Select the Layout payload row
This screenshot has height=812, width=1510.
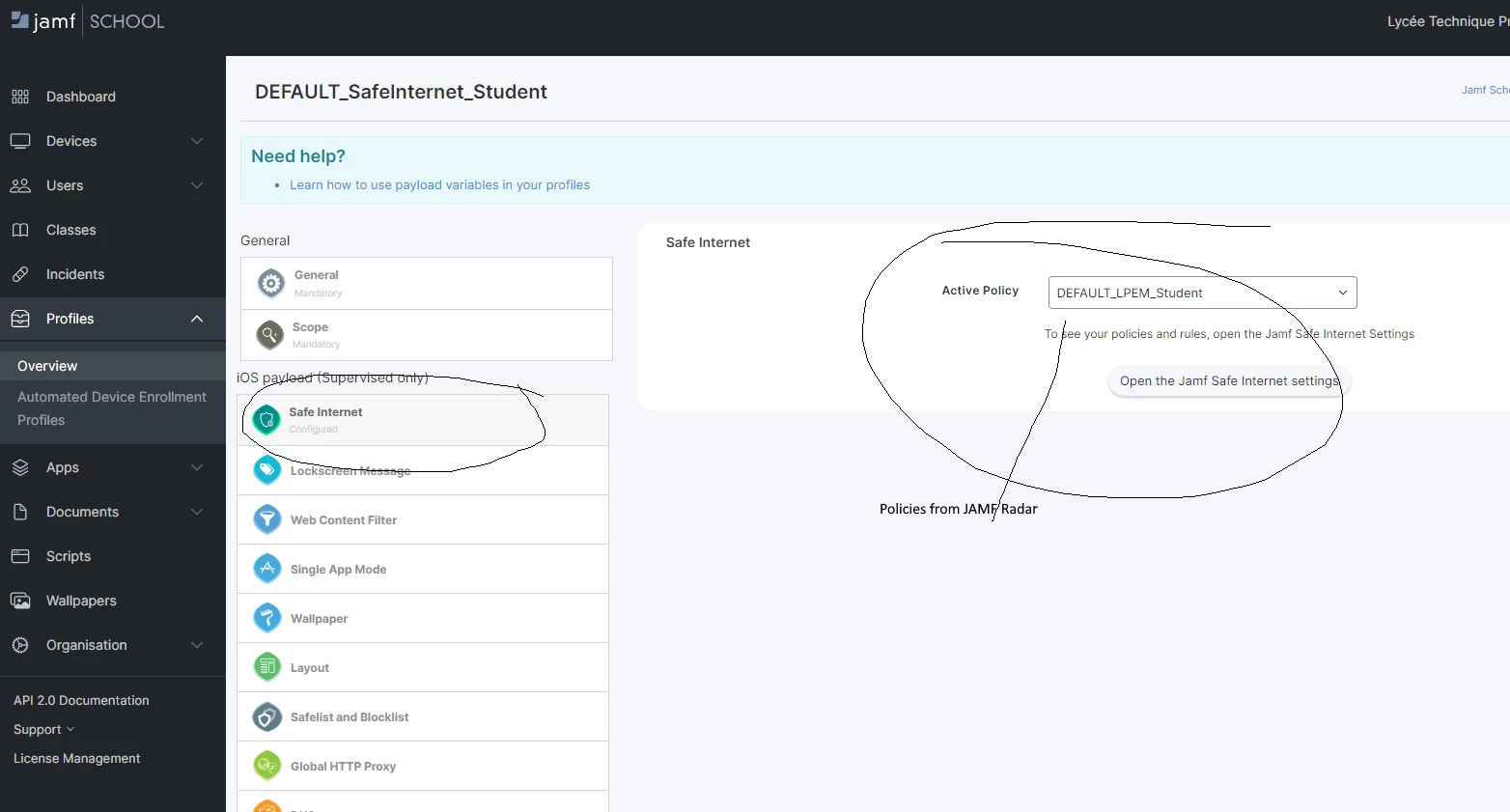tap(423, 667)
